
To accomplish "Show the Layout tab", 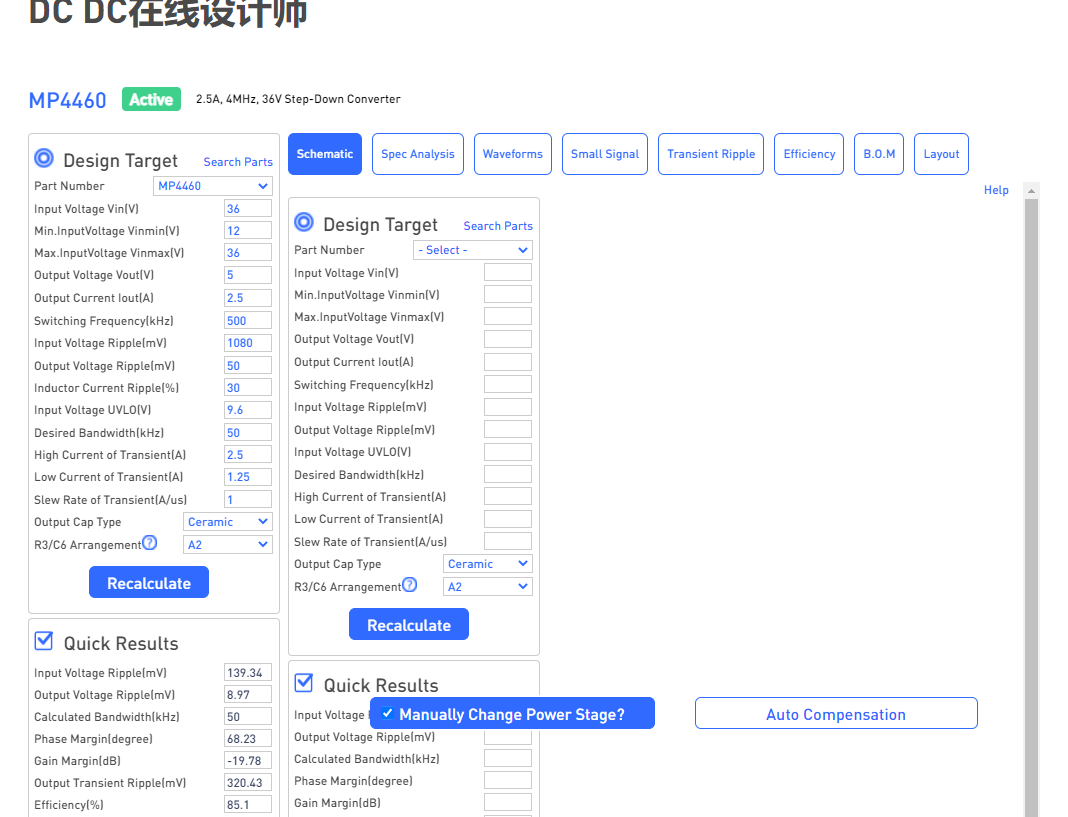I will 941,154.
